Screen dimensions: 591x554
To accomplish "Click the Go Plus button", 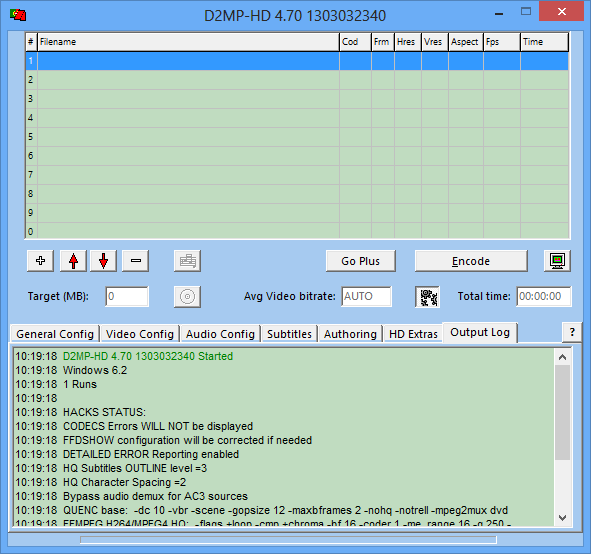I will click(361, 260).
